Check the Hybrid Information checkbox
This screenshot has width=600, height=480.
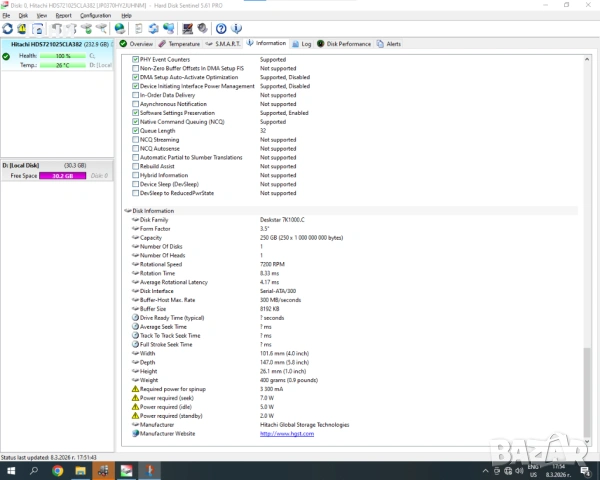[x=136, y=175]
